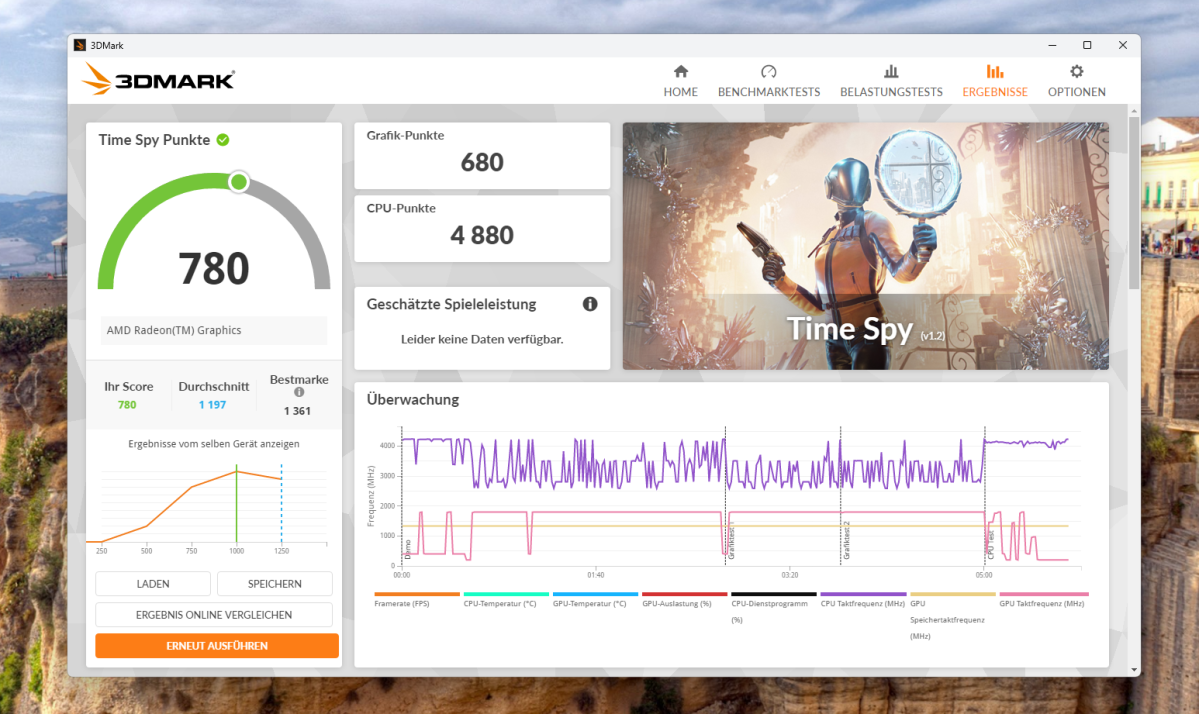Toggle Framerate (FPS) legend entry
This screenshot has width=1199, height=714.
point(417,600)
